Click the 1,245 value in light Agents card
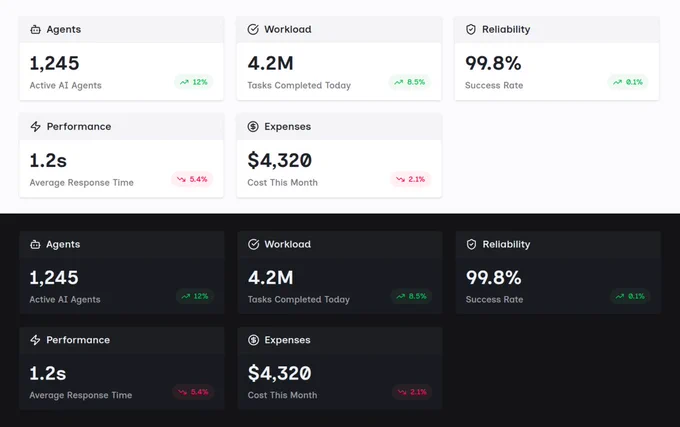This screenshot has height=427, width=680. [54, 63]
